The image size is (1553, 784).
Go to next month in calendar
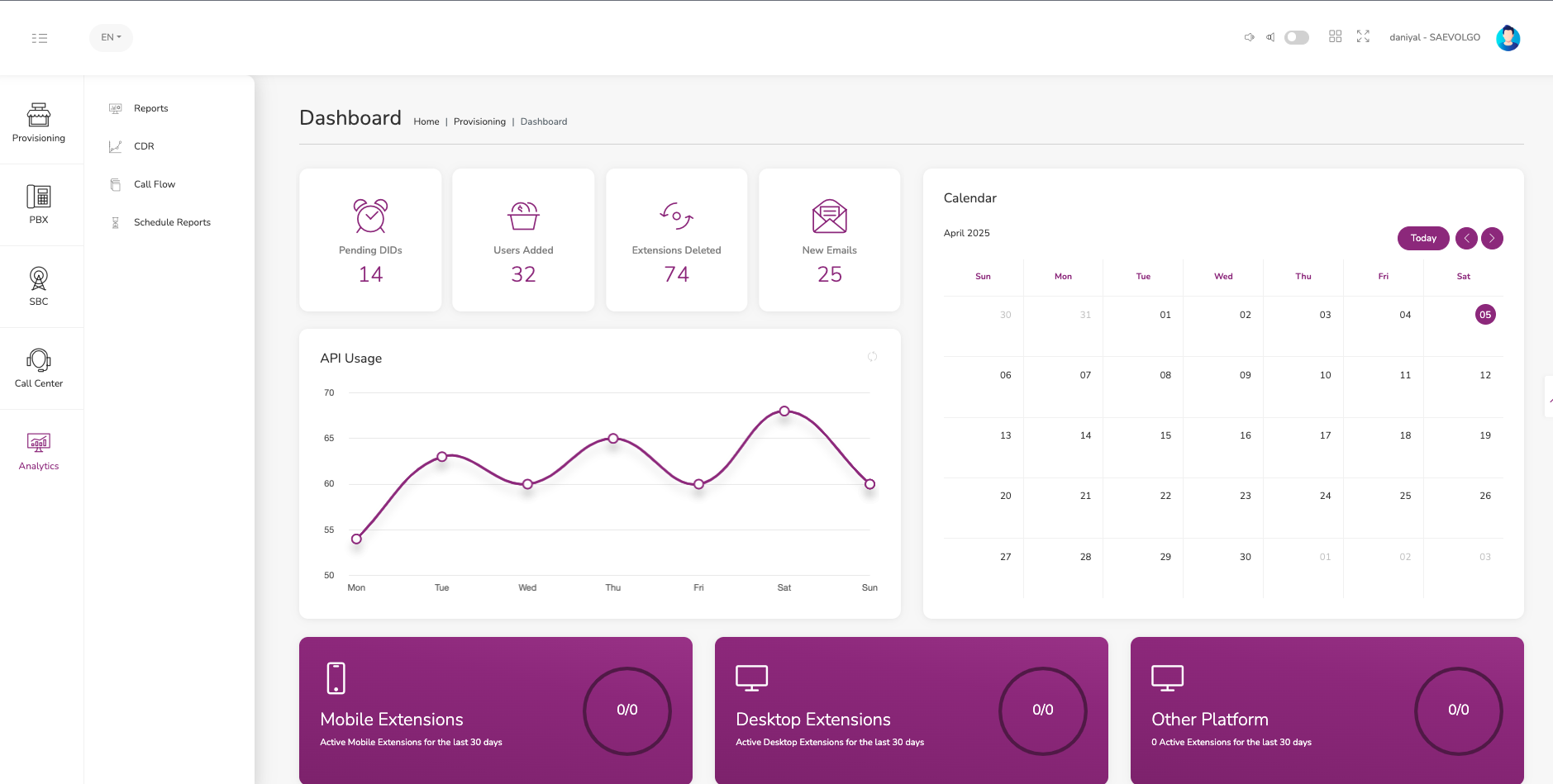1492,238
